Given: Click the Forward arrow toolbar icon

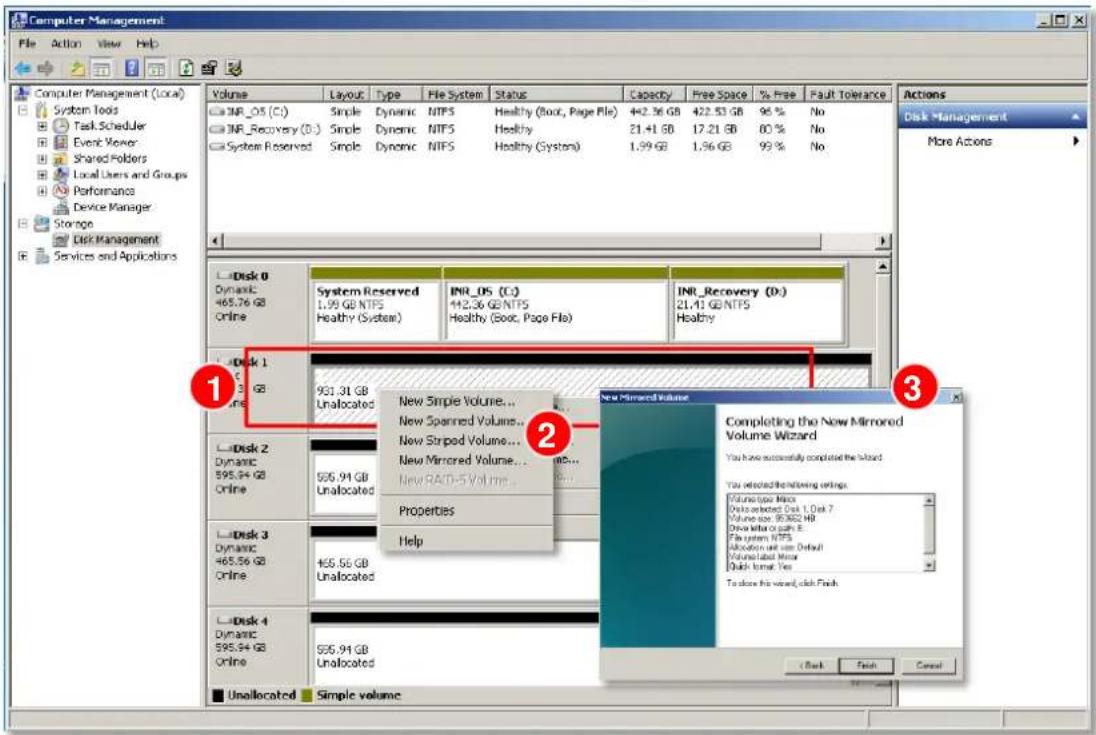Looking at the screenshot, I should point(45,68).
